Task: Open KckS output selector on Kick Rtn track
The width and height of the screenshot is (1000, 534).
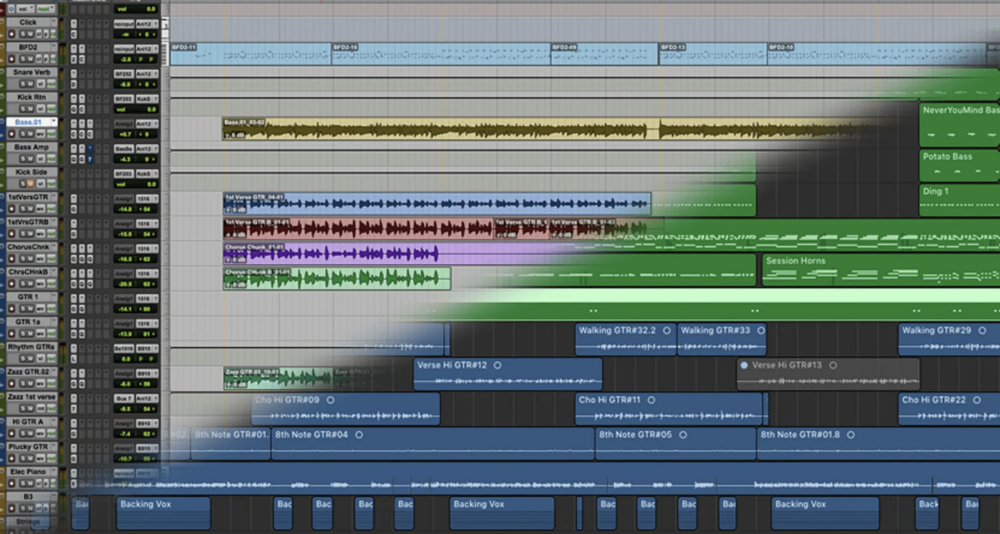Action: (145, 98)
